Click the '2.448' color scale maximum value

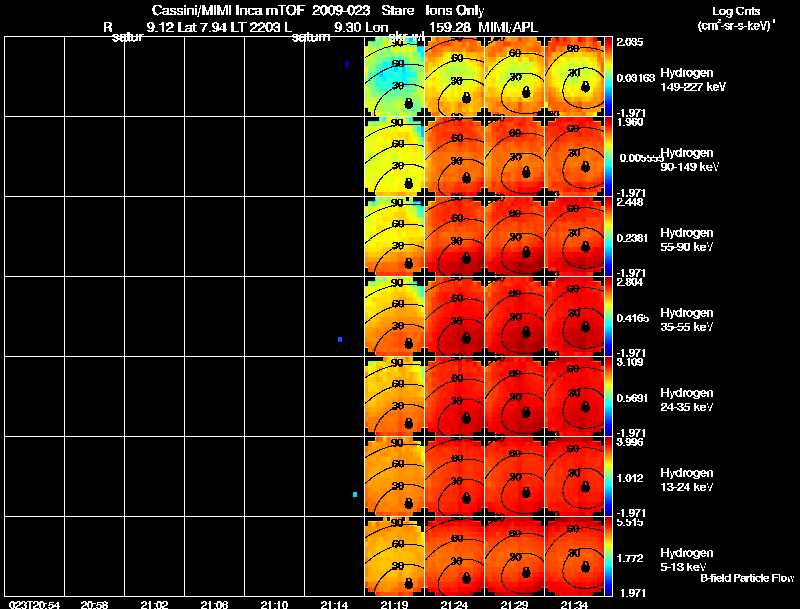(630, 202)
